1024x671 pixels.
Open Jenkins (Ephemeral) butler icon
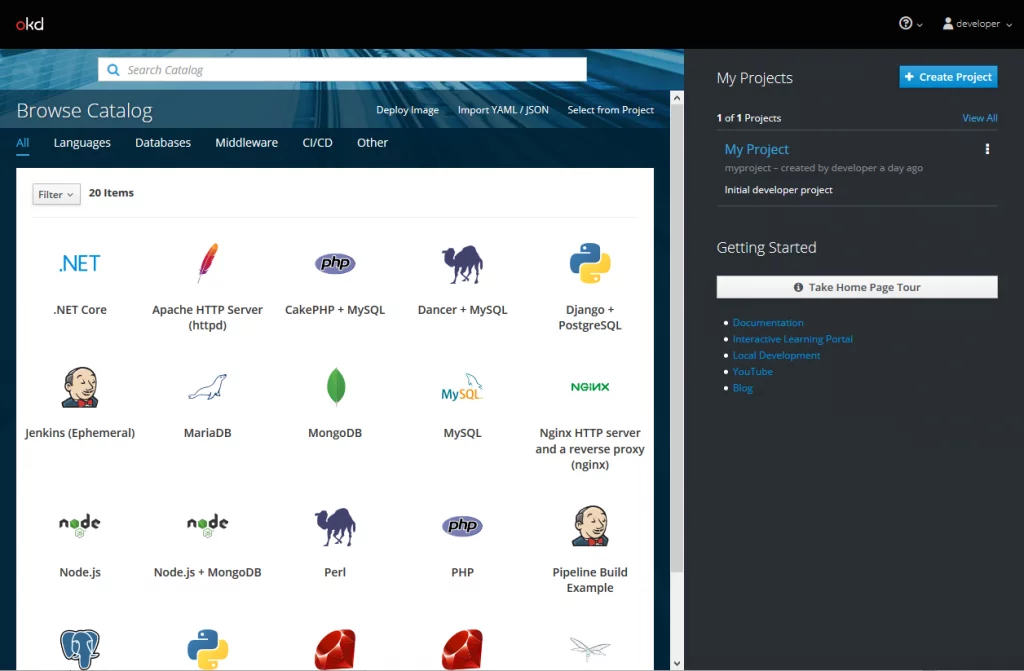coord(80,387)
